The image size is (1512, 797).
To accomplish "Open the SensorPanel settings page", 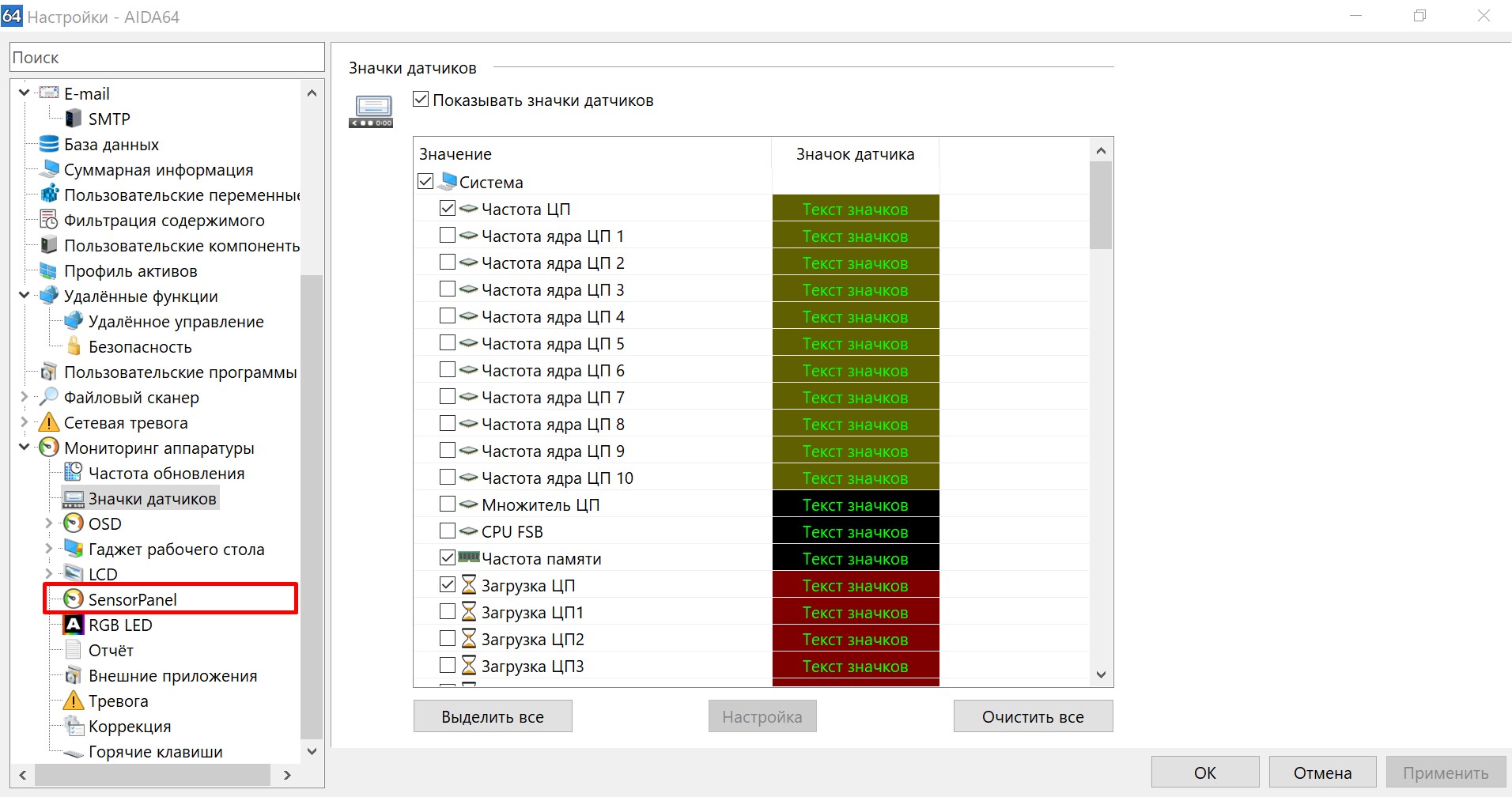I will [132, 599].
